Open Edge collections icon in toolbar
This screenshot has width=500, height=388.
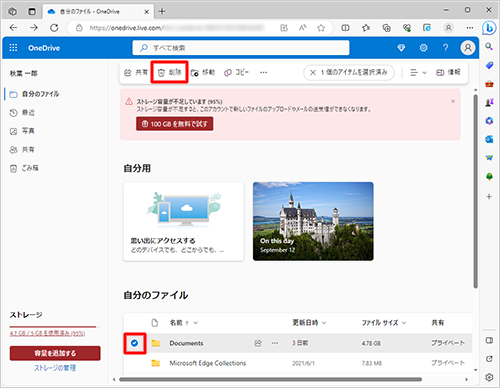386,28
